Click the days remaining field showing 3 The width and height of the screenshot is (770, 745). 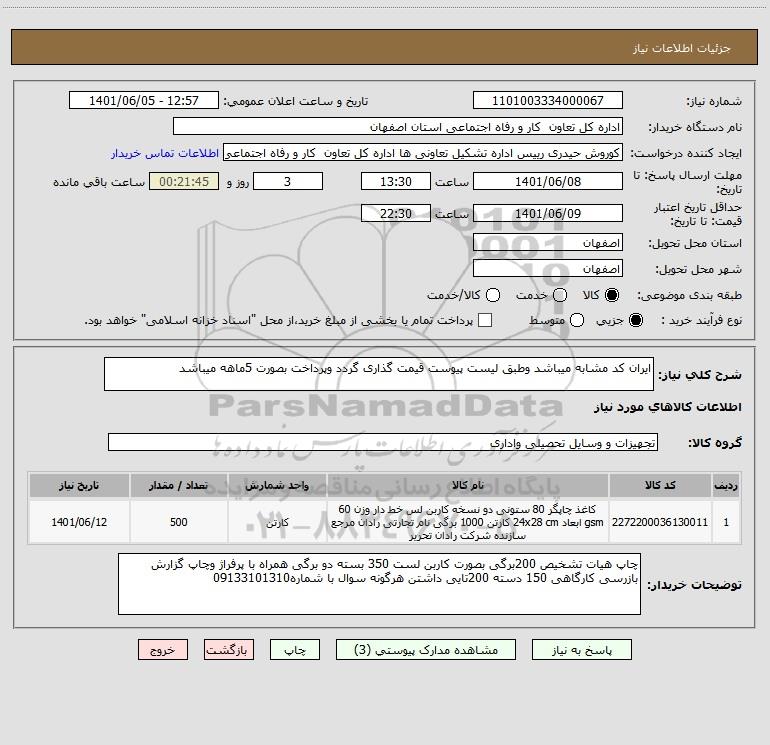pos(288,181)
